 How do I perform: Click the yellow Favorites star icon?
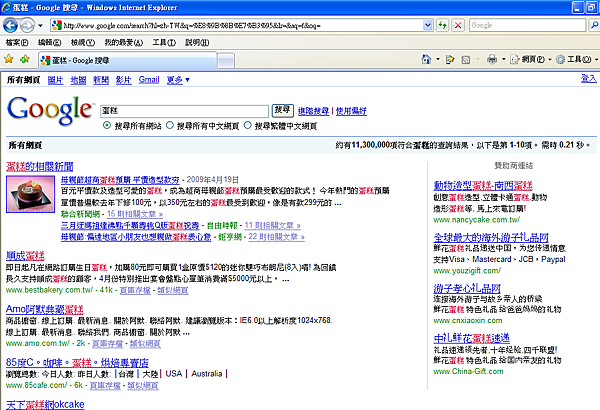pos(9,59)
